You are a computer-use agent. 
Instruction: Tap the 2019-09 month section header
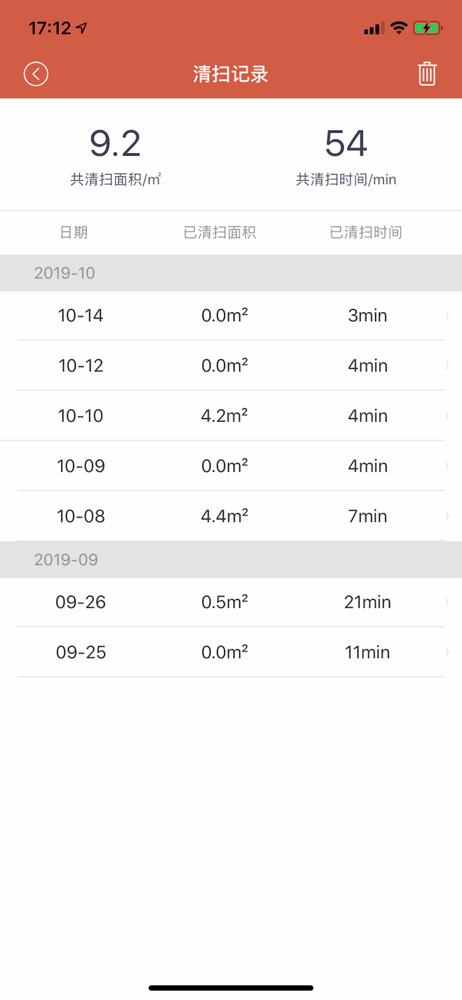pyautogui.click(x=231, y=559)
